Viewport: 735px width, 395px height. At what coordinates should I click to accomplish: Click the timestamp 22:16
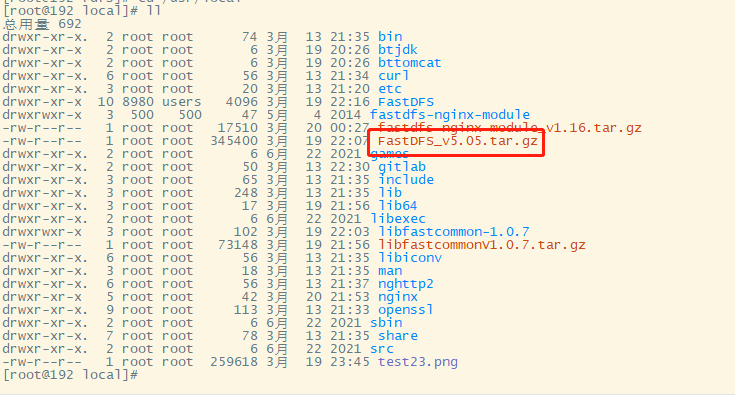click(x=350, y=102)
